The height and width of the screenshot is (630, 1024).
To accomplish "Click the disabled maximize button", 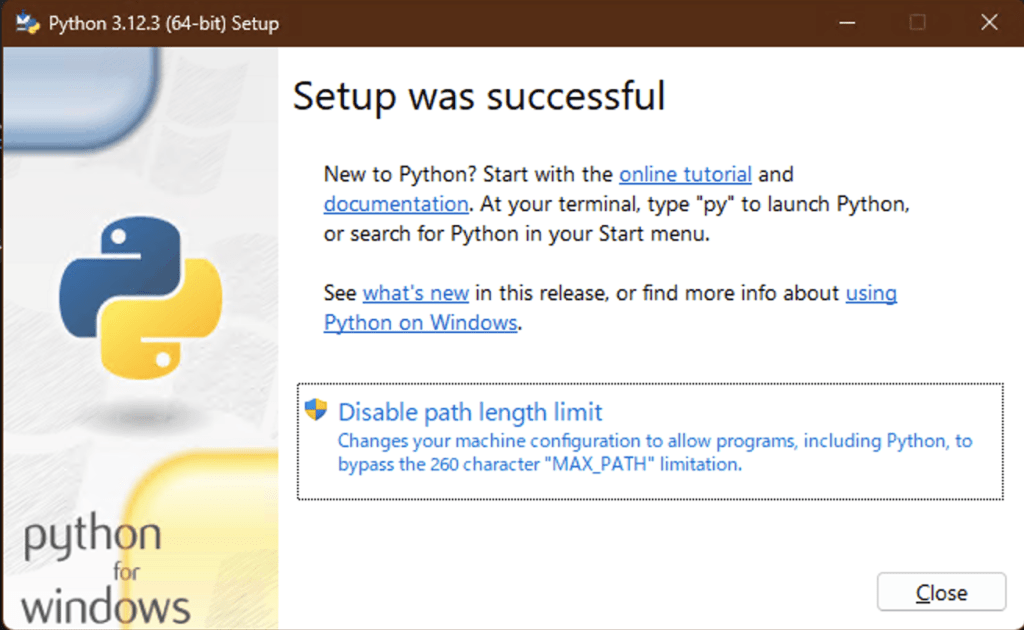I will tap(917, 21).
